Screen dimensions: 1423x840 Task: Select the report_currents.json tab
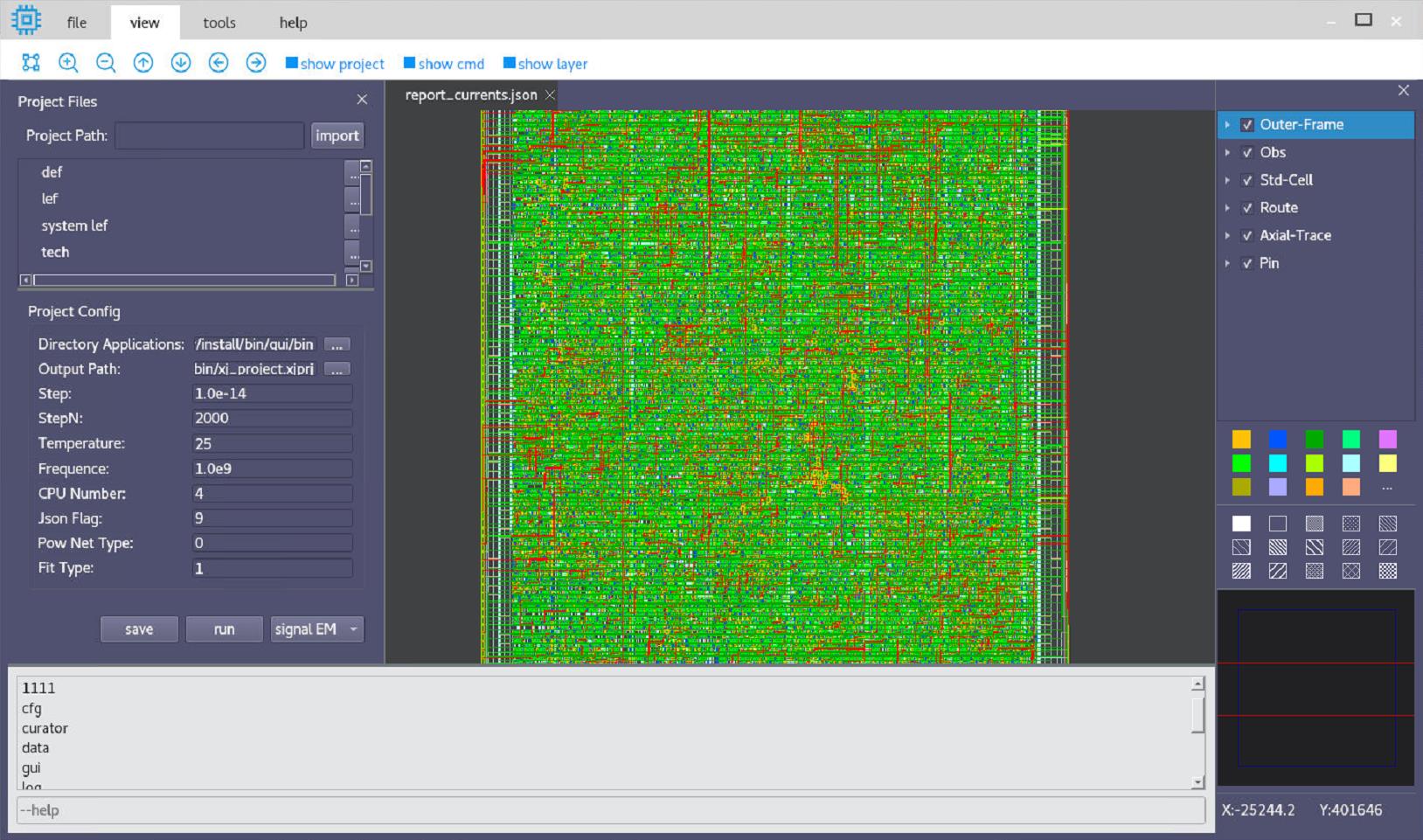pos(471,94)
